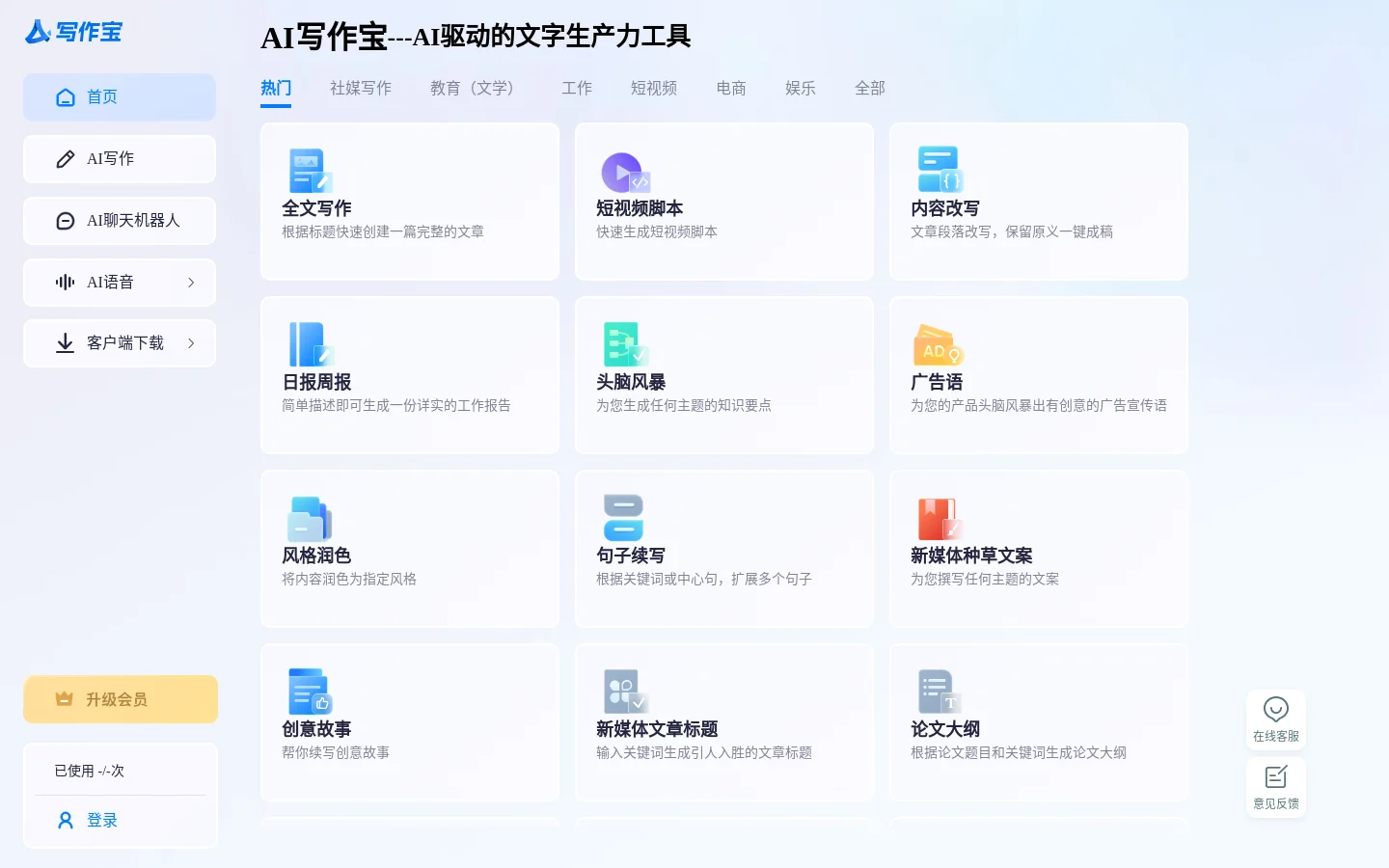Click the home icon beside 首页

pyautogui.click(x=66, y=97)
